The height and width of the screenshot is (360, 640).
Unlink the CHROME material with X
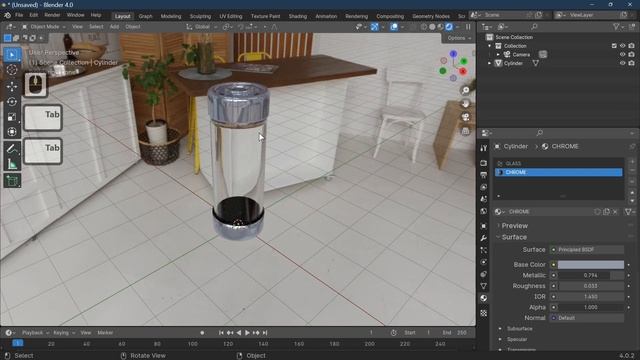point(615,211)
